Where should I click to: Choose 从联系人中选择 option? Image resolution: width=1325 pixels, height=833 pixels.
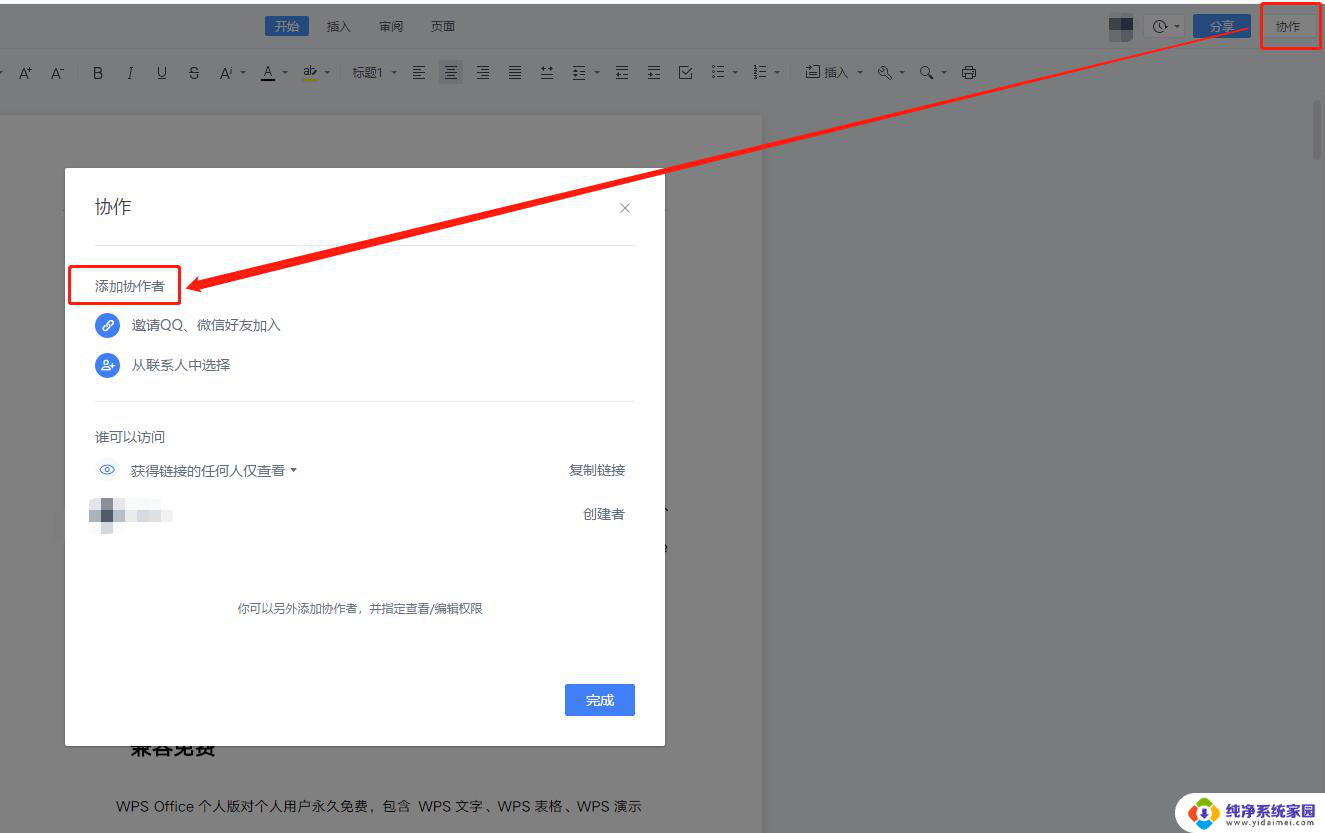181,365
